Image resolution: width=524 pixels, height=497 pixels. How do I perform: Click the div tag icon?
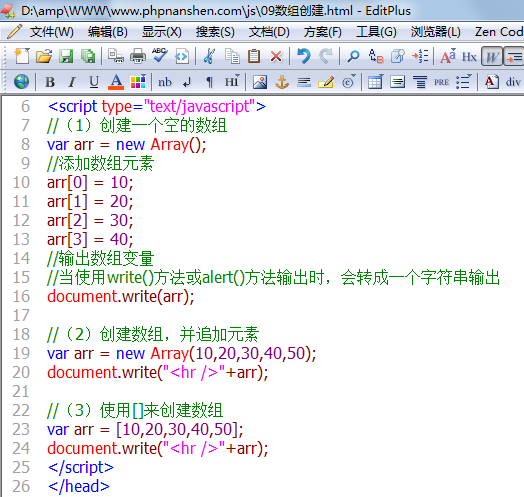click(513, 82)
